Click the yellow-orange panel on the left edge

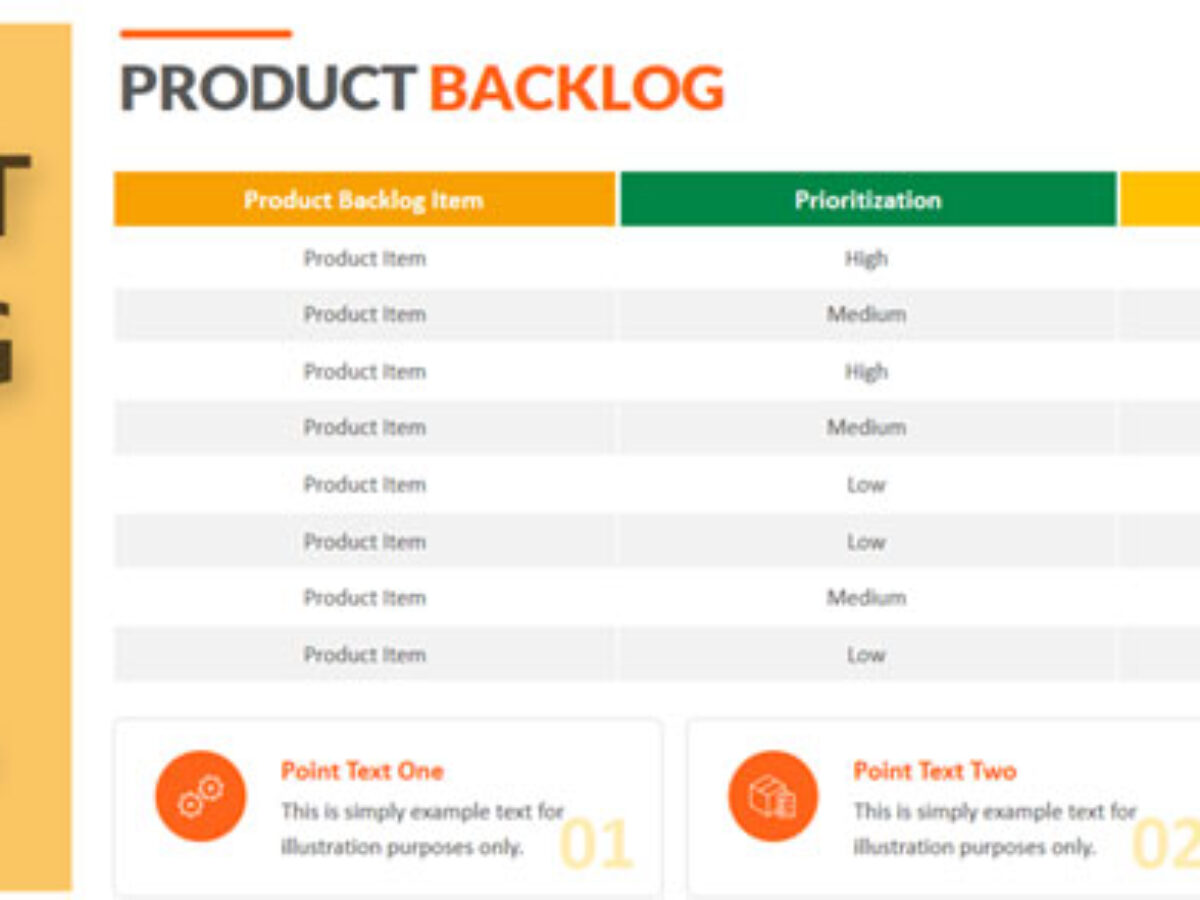point(36,456)
